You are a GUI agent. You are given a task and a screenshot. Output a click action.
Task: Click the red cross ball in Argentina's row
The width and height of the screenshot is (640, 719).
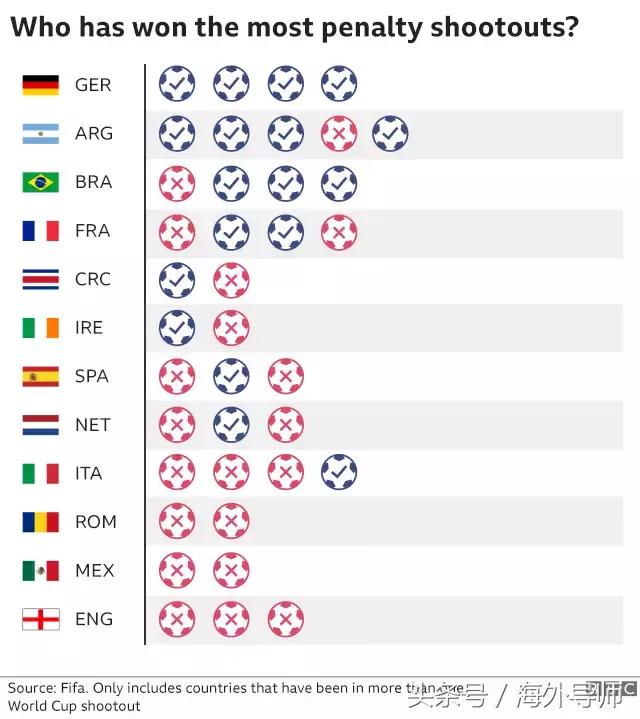340,133
